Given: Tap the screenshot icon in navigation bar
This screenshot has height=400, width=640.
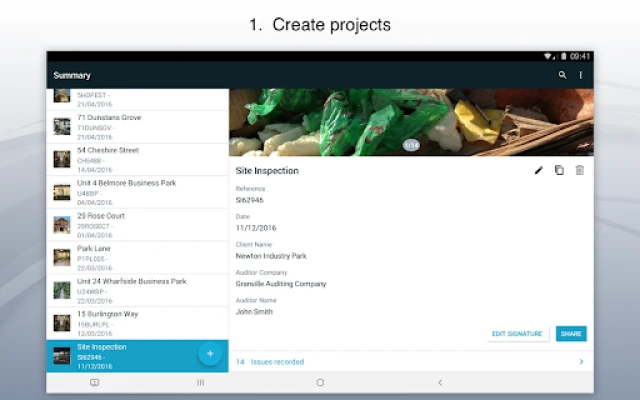Looking at the screenshot, I should pyautogui.click(x=94, y=382).
